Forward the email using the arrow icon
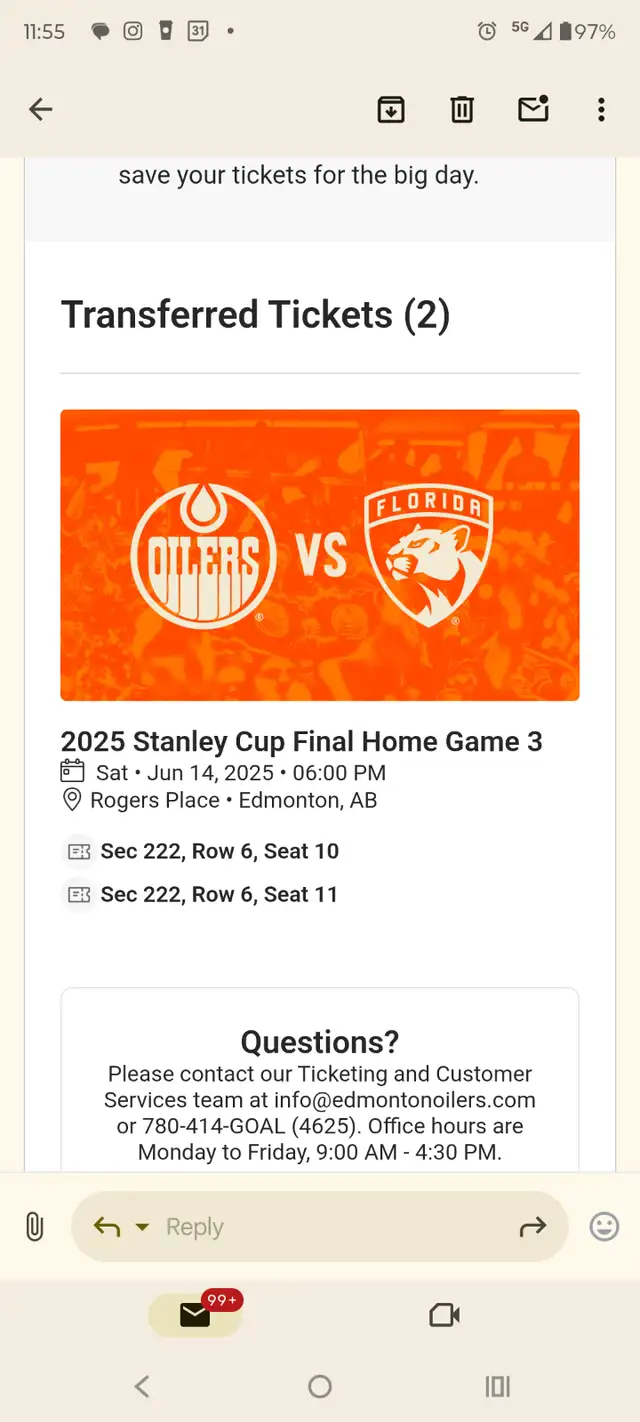This screenshot has height=1422, width=640. click(533, 1227)
